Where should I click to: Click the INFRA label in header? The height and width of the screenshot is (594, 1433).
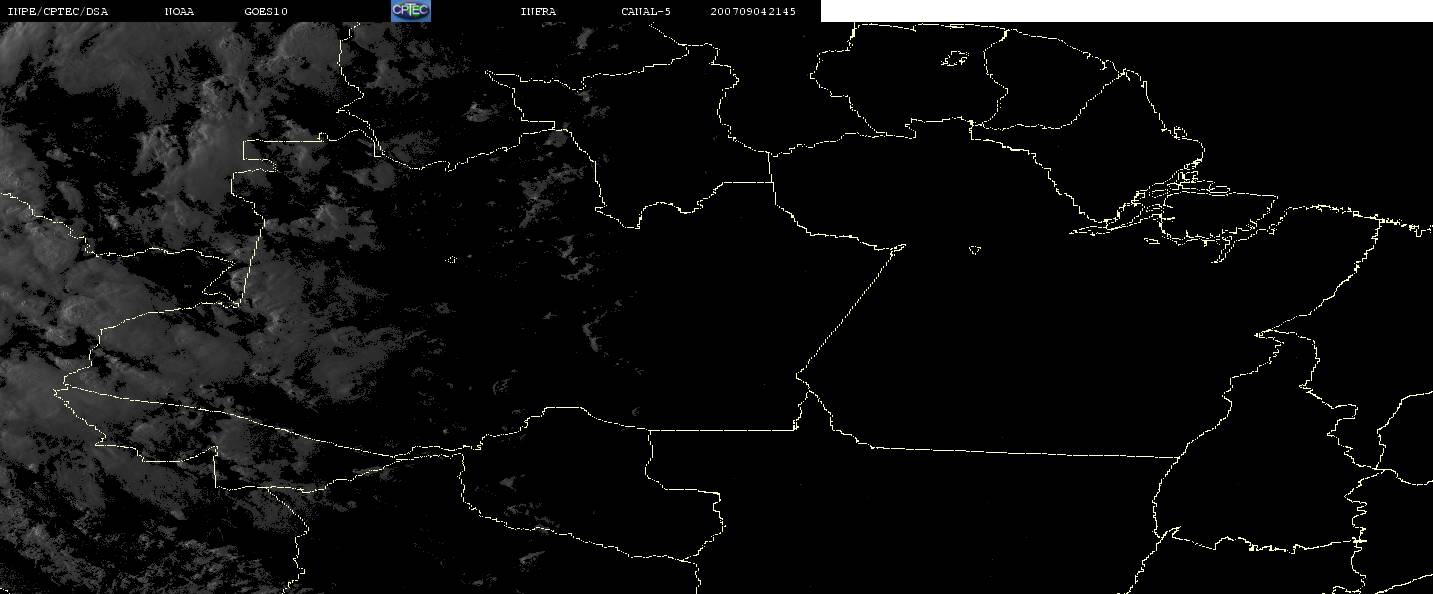(x=539, y=12)
